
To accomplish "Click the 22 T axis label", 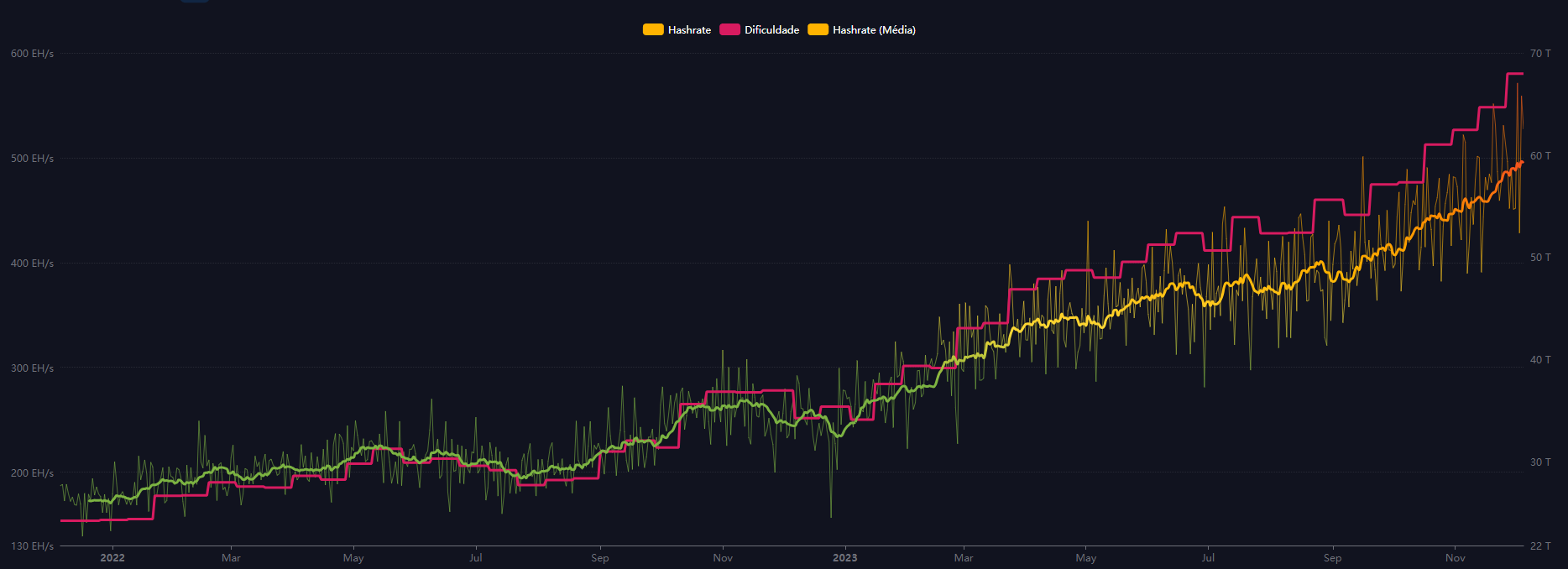I will [x=1539, y=546].
